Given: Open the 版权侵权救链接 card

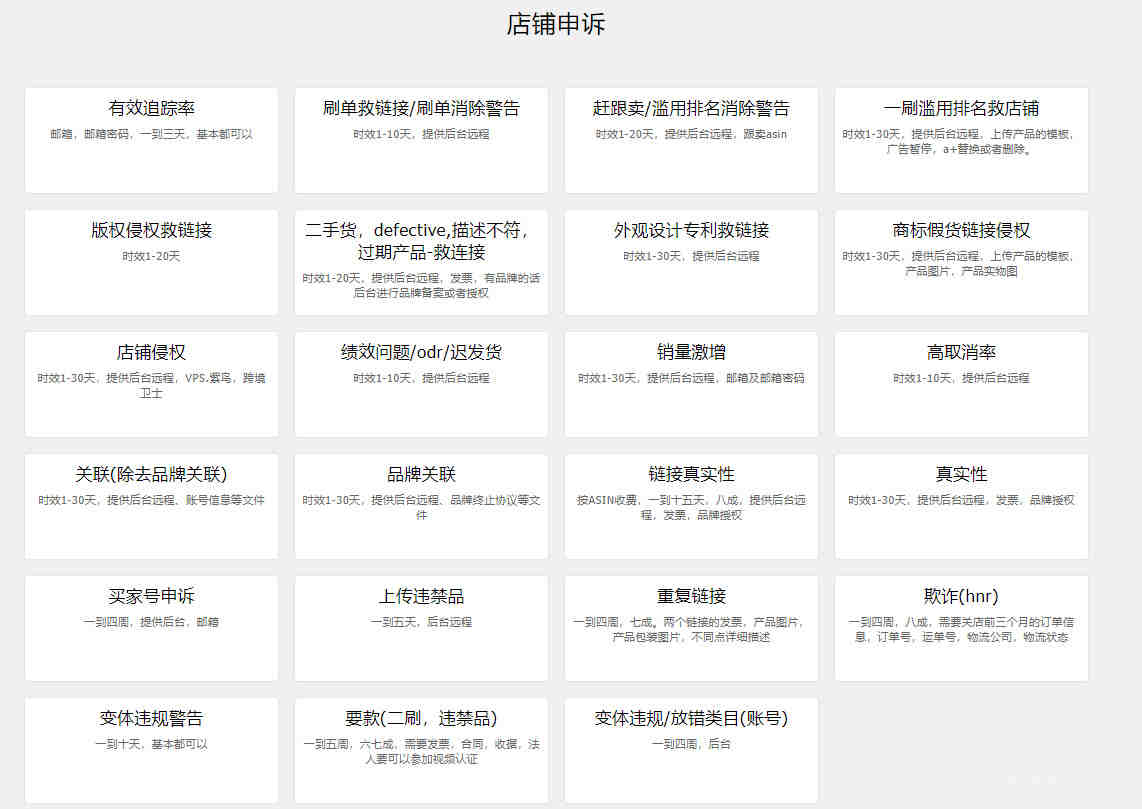Looking at the screenshot, I should click(x=151, y=263).
